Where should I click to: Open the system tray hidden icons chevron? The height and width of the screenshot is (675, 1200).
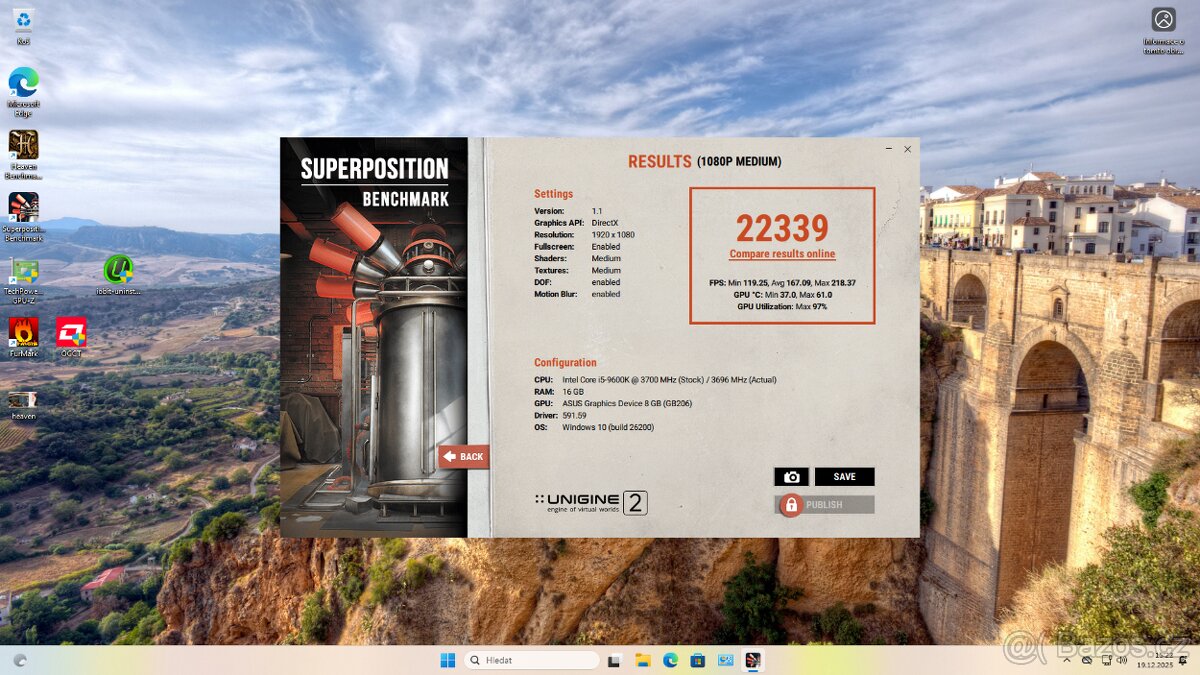pyautogui.click(x=1067, y=660)
